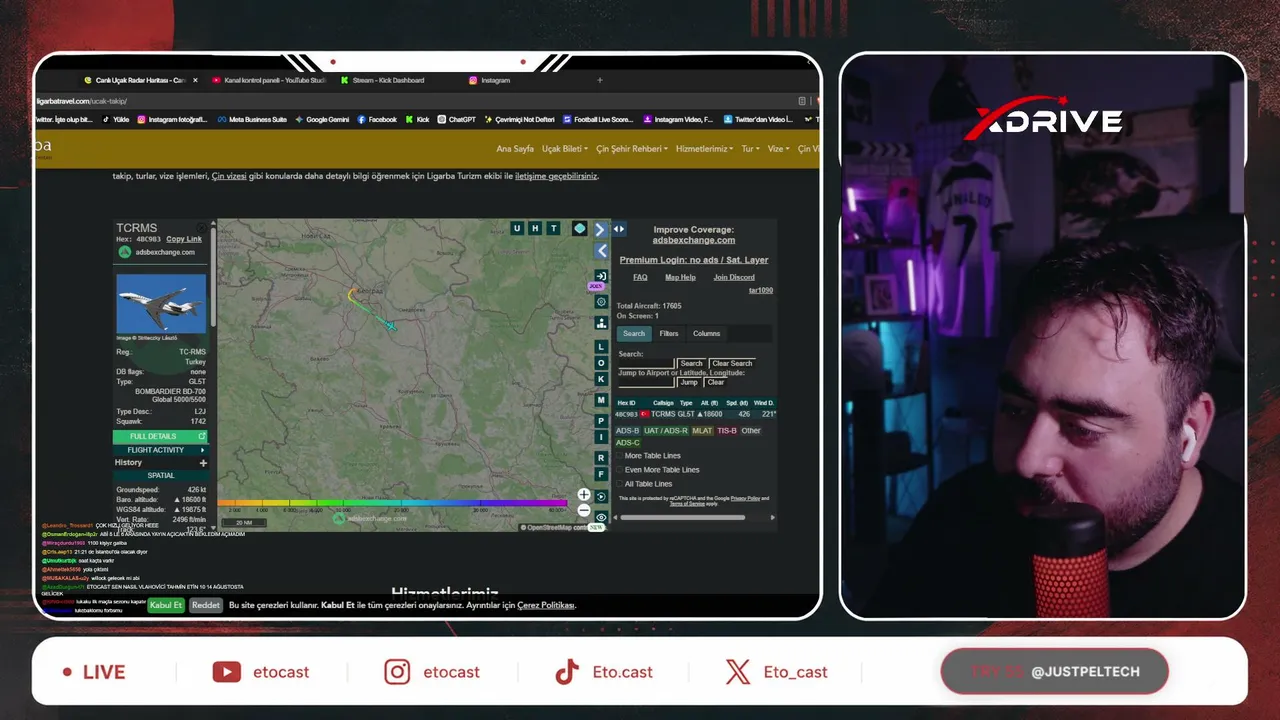Open the Çin Şehir Rehberi dropdown menu
The width and height of the screenshot is (1280, 720).
(x=632, y=149)
